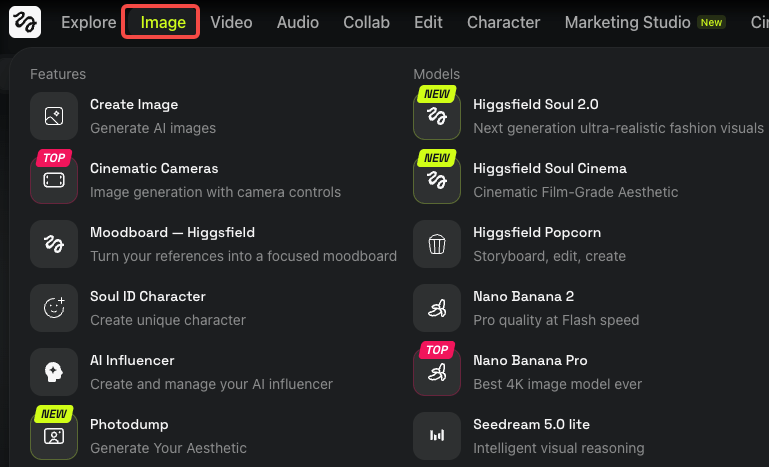Viewport: 769px width, 467px height.
Task: Open the Character menu
Action: tap(503, 22)
